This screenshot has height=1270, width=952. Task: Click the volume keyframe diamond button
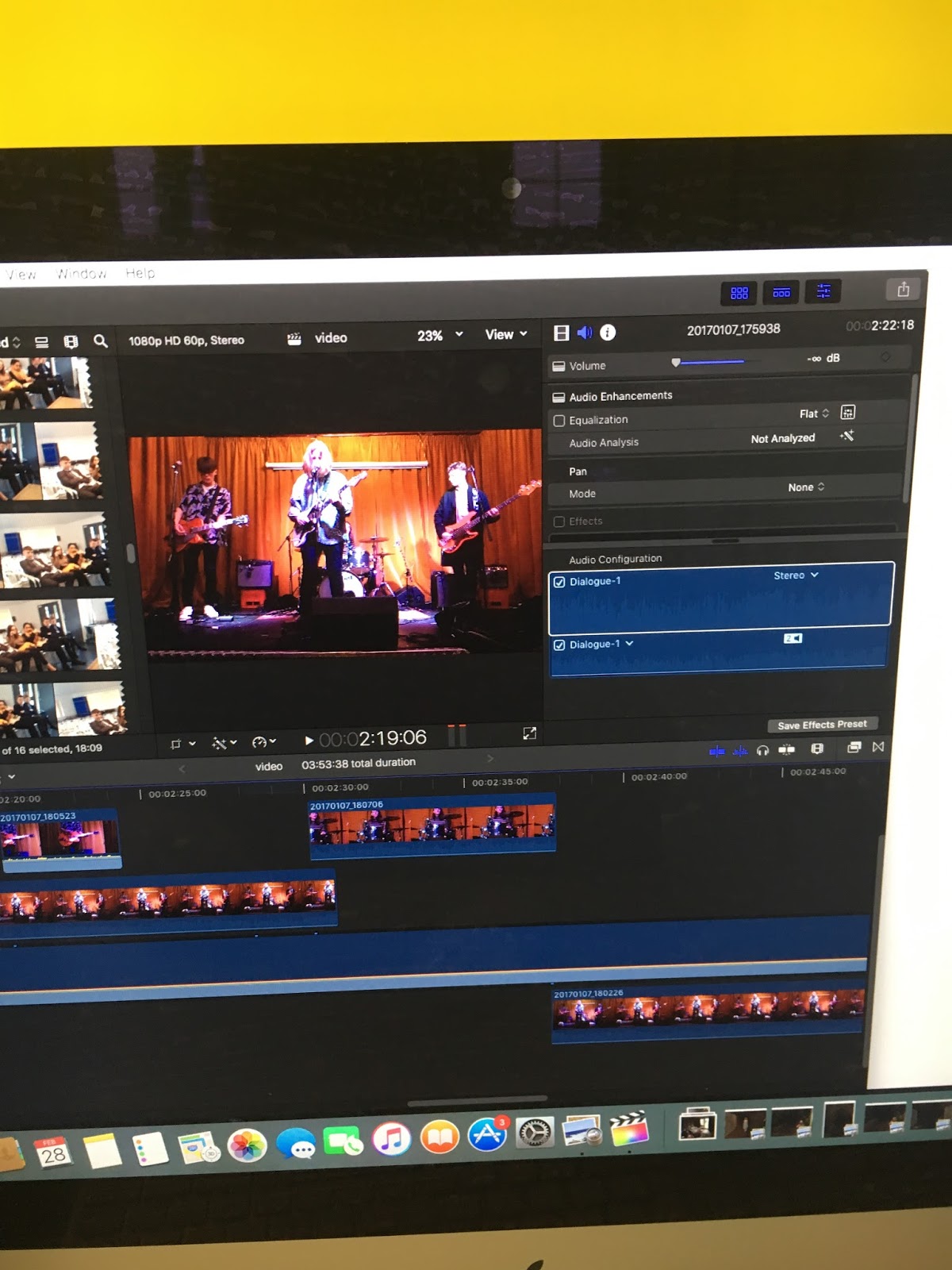pyautogui.click(x=885, y=357)
